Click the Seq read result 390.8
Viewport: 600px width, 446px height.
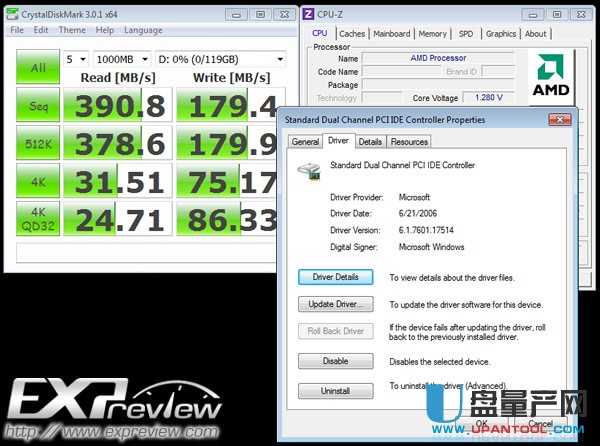coord(119,107)
